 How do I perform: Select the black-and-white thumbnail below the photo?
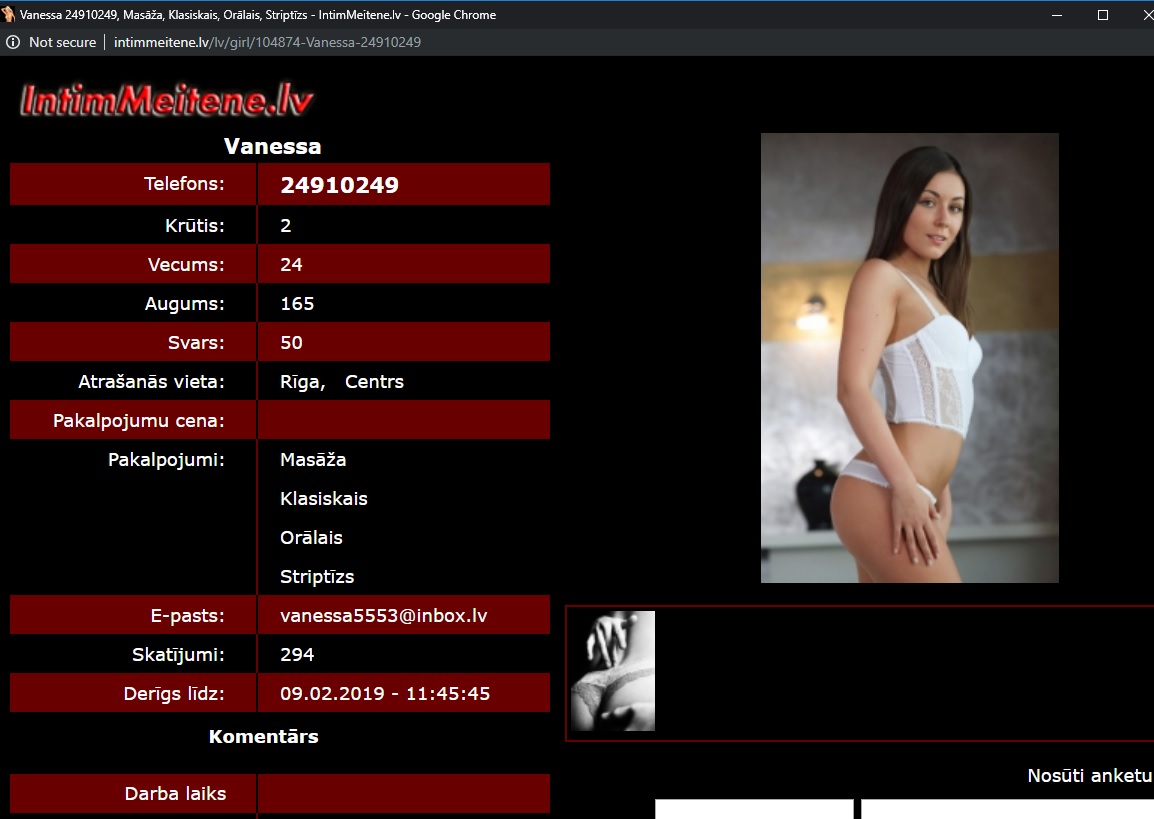coord(612,671)
